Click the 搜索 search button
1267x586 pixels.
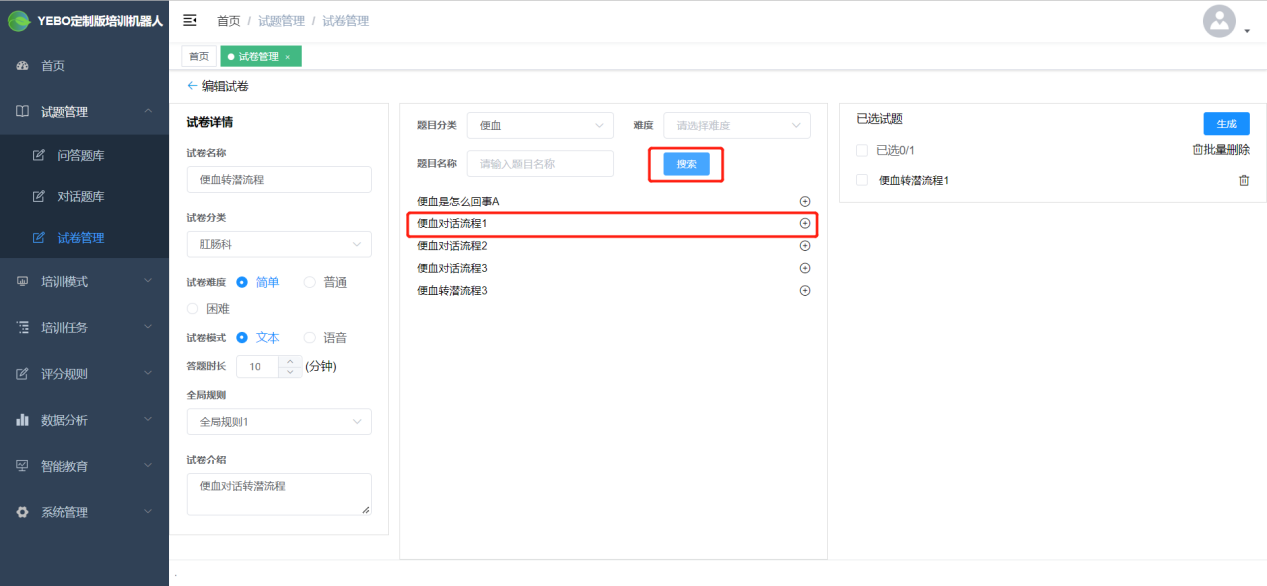686,164
